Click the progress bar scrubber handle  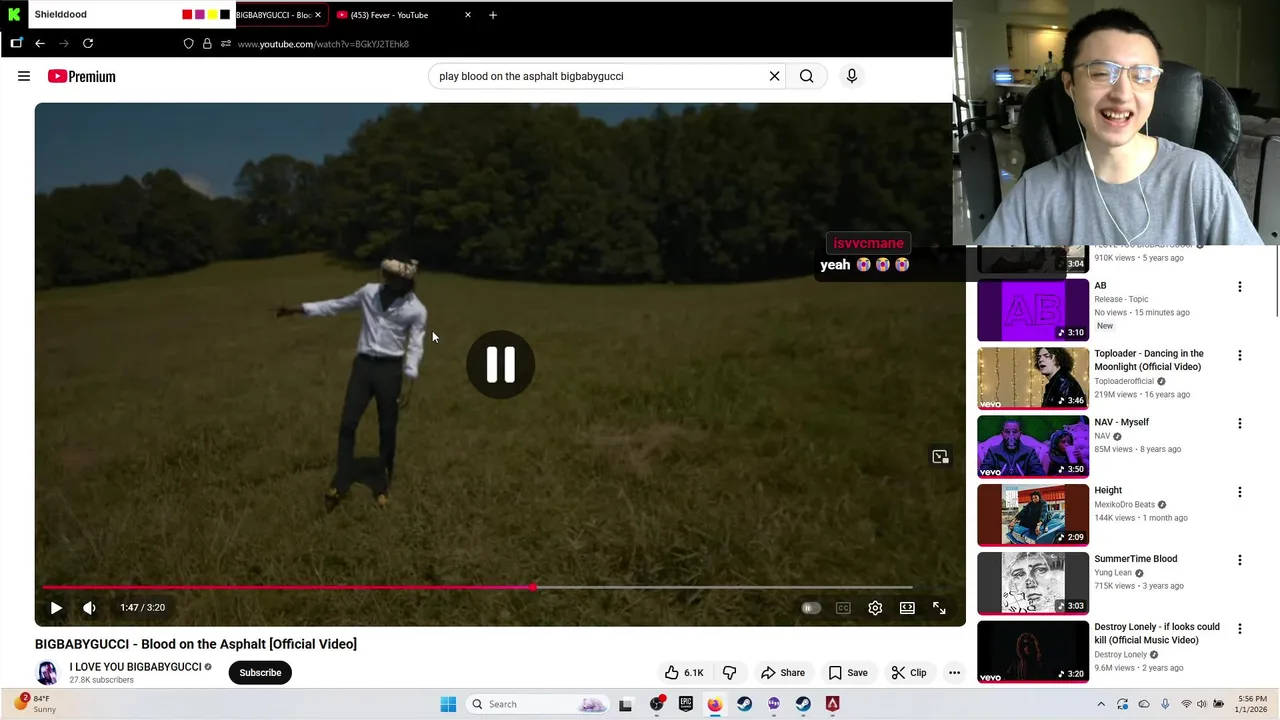(533, 588)
